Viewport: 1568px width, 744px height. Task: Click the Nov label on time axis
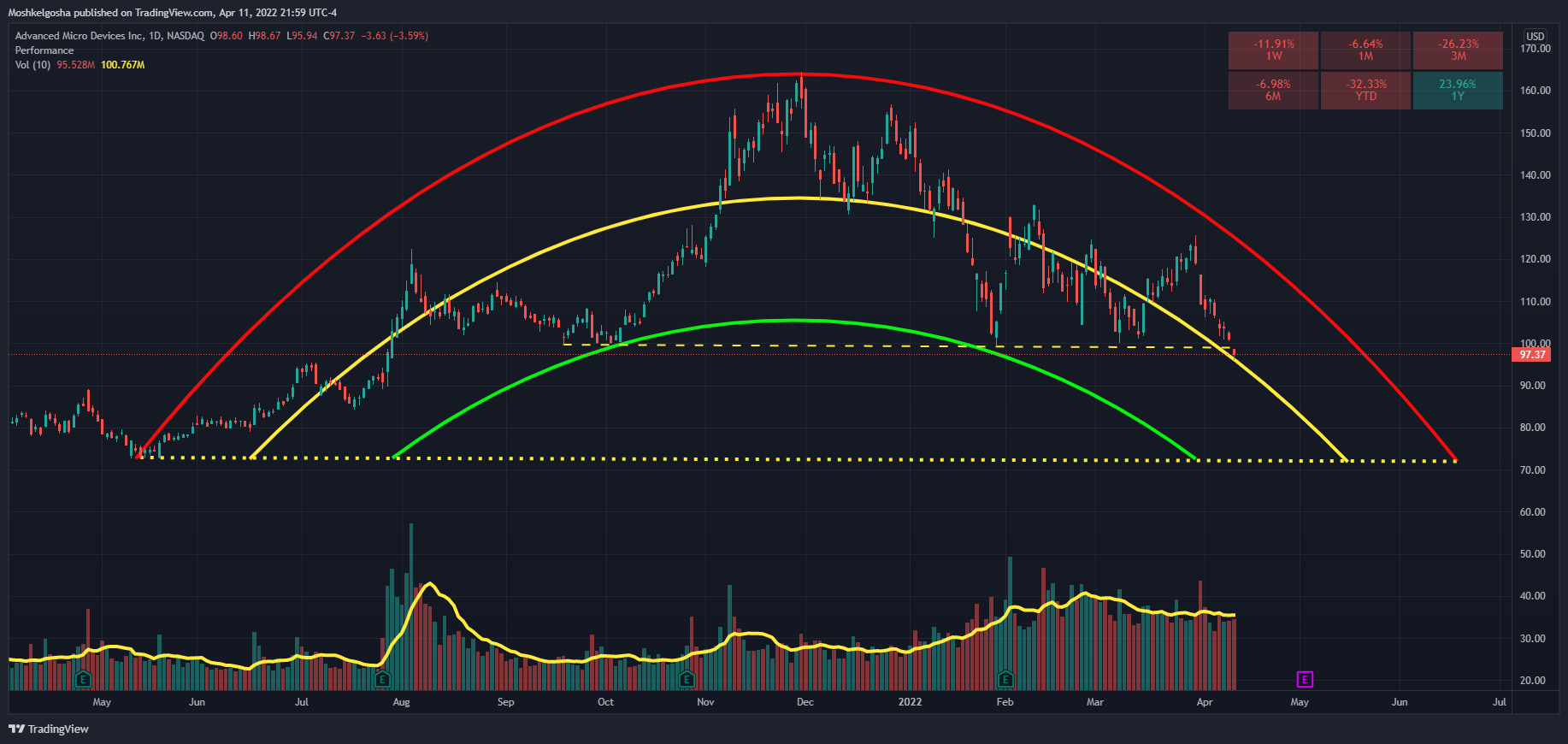pos(705,702)
